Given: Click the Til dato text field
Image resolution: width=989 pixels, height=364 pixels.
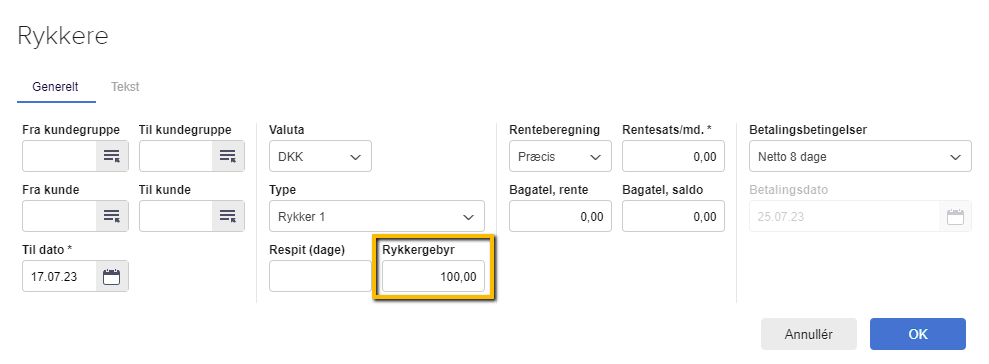Looking at the screenshot, I should [60, 276].
